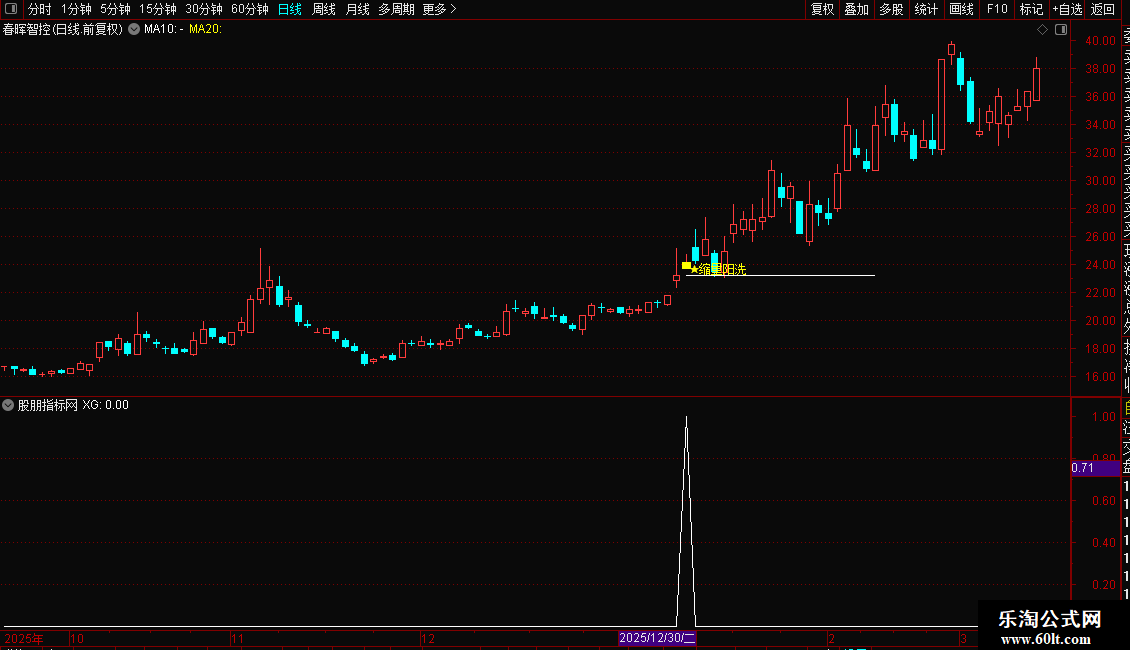
Task: Click the MA10 indicator label
Action: (x=164, y=30)
